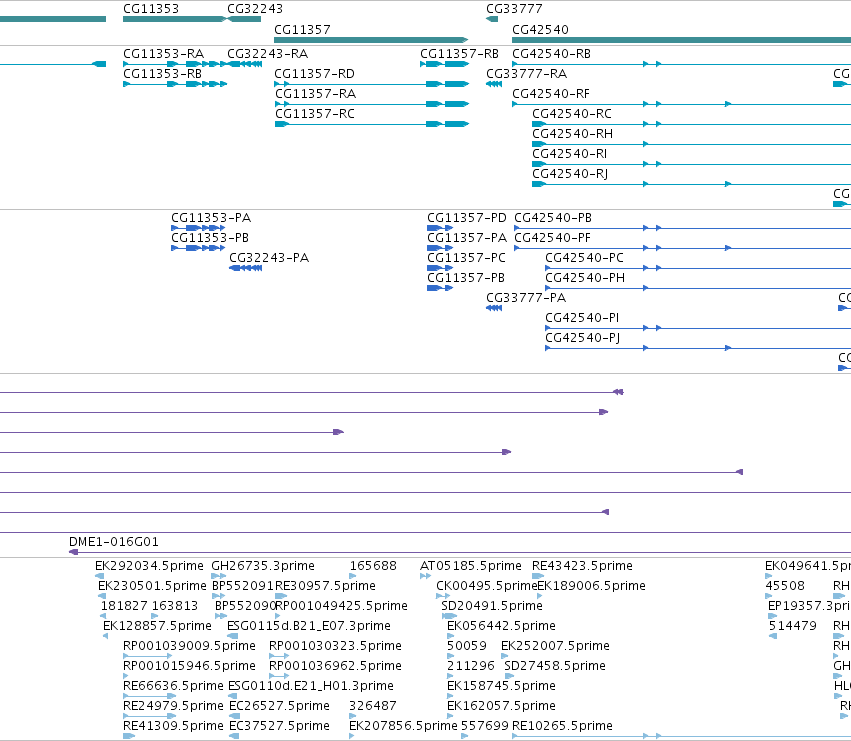Select the CG42540-PH protein label

(x=585, y=278)
